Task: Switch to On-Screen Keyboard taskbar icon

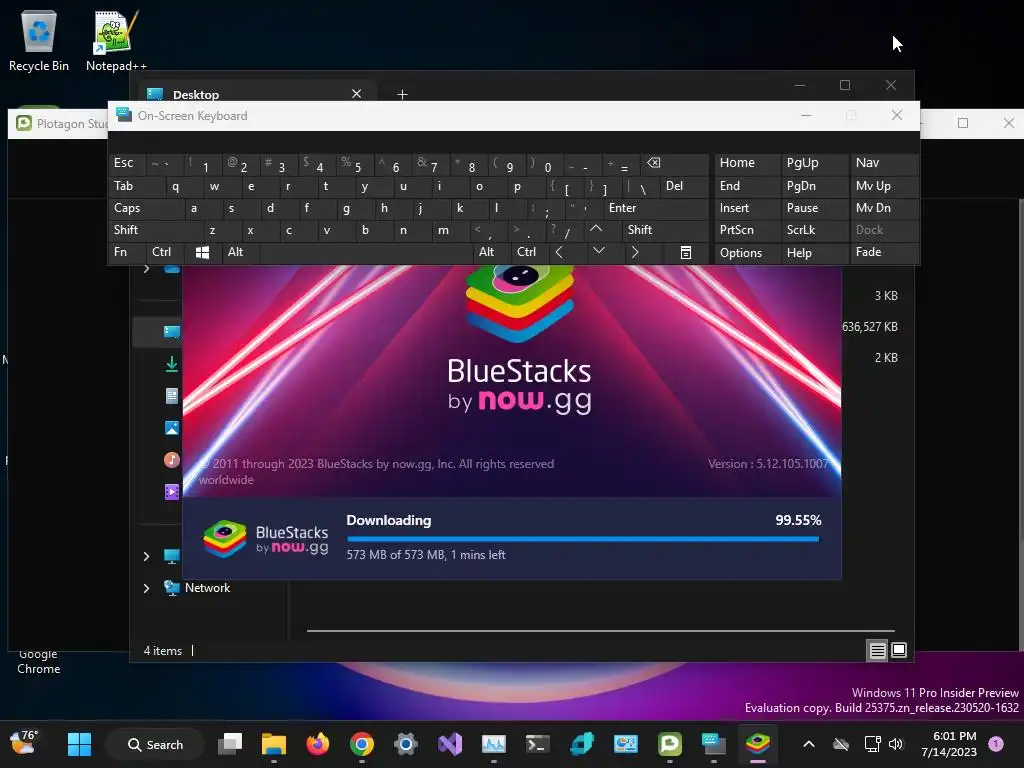Action: 714,744
